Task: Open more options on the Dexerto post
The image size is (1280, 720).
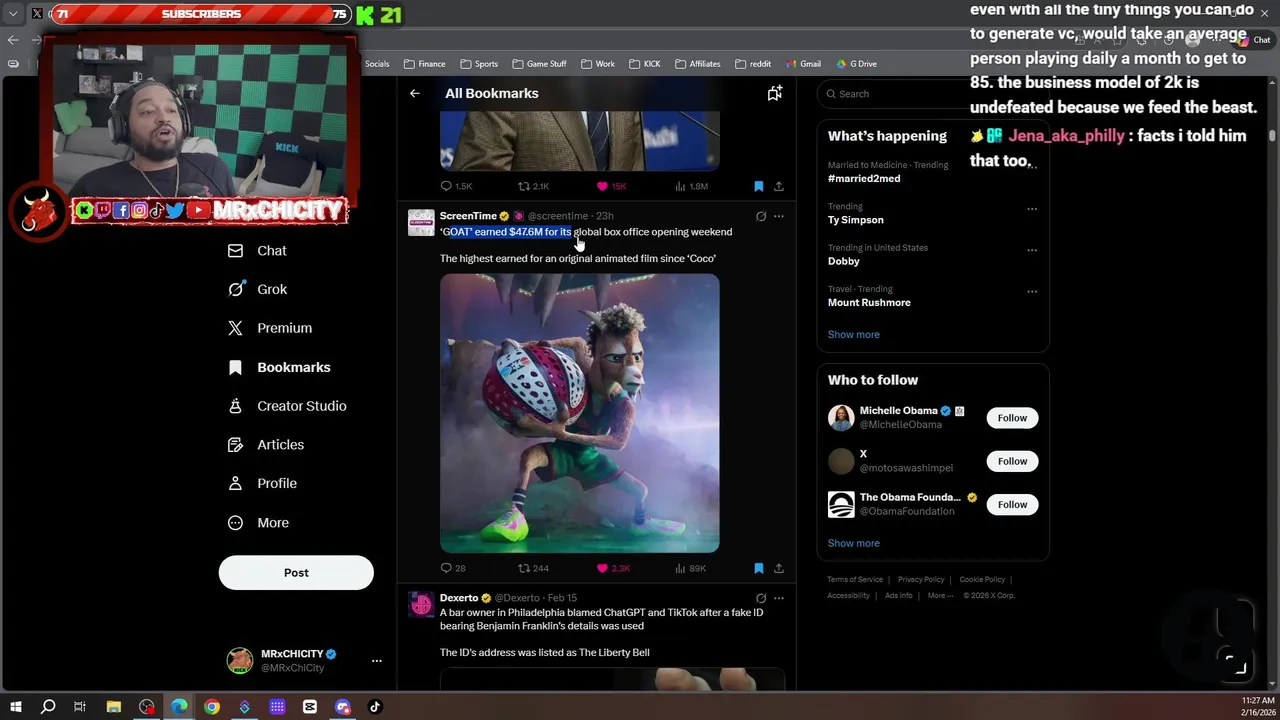Action: point(779,598)
